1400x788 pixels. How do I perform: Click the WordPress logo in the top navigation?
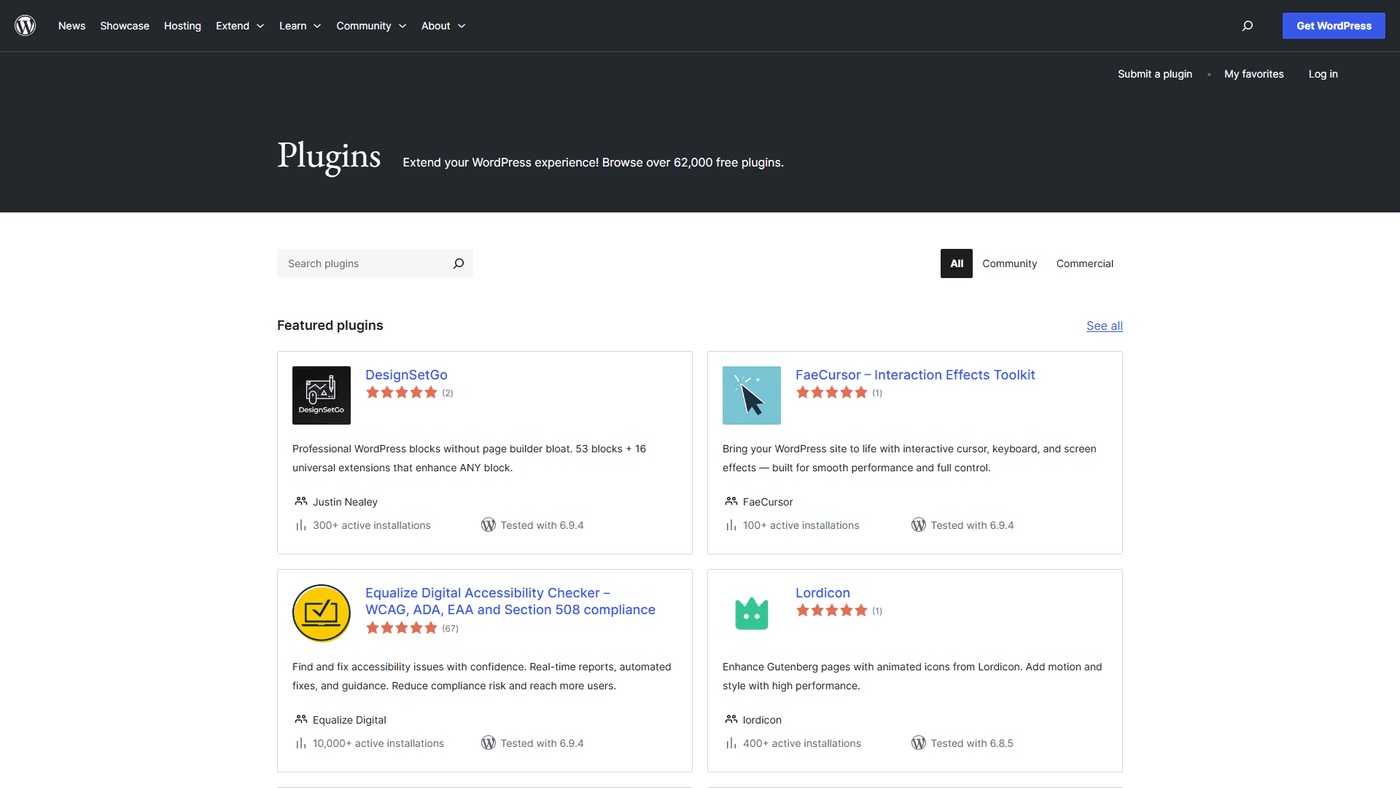pos(24,25)
